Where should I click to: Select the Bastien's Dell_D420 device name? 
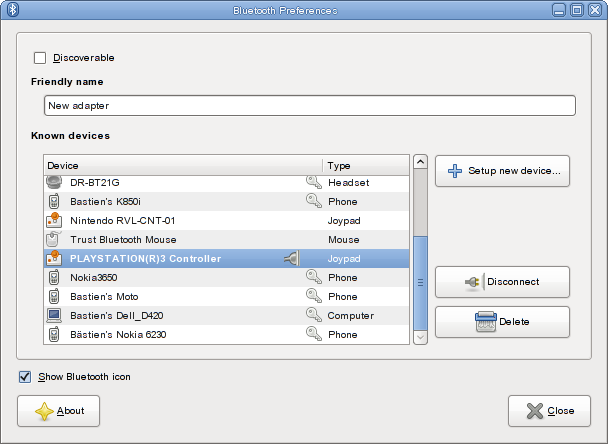117,316
